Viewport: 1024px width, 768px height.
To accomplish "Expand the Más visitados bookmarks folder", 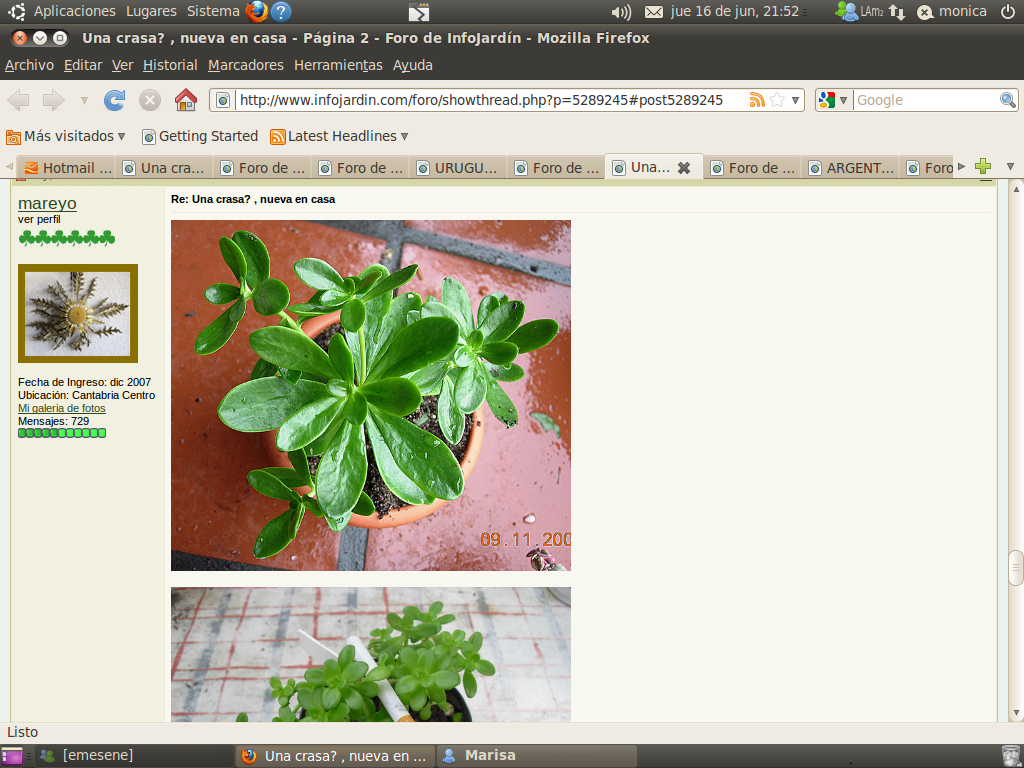I will (65, 136).
